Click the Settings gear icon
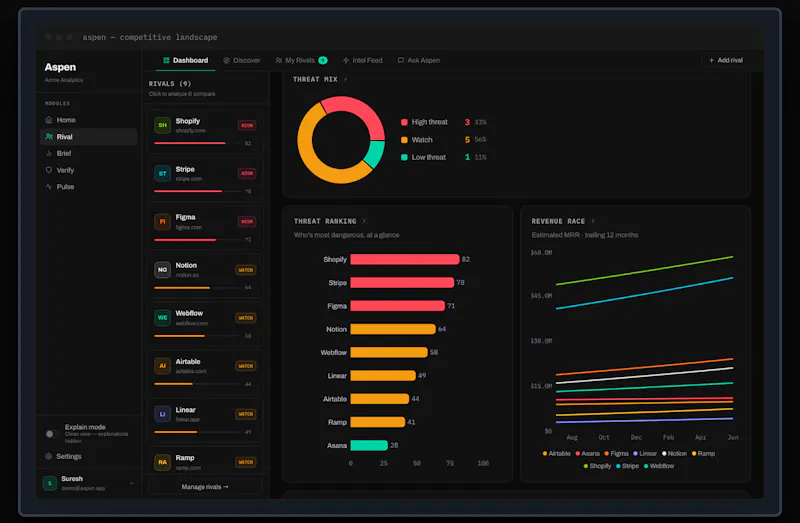The image size is (800, 523). 49,456
